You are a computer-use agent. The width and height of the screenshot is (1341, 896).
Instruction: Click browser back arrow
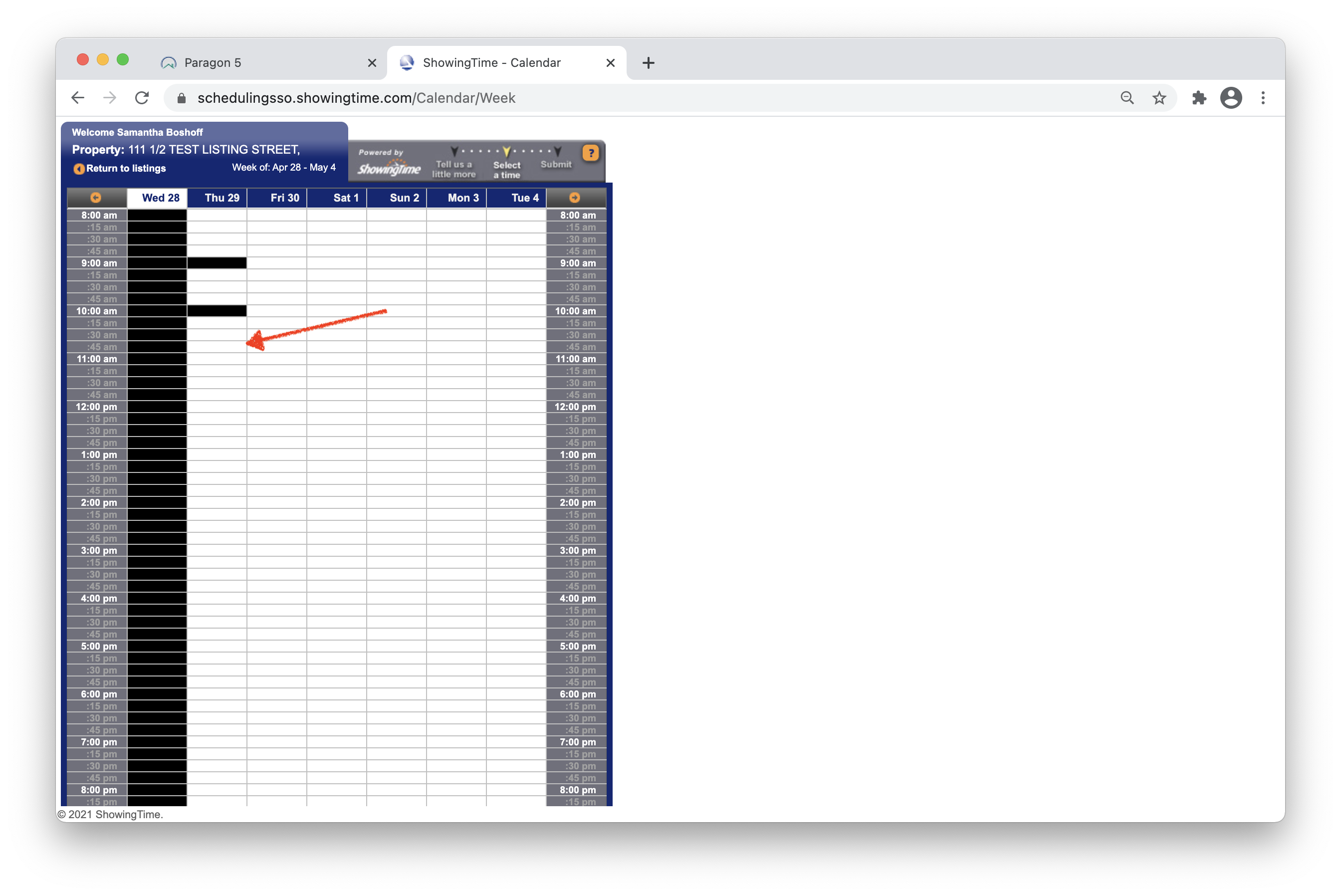click(x=78, y=98)
